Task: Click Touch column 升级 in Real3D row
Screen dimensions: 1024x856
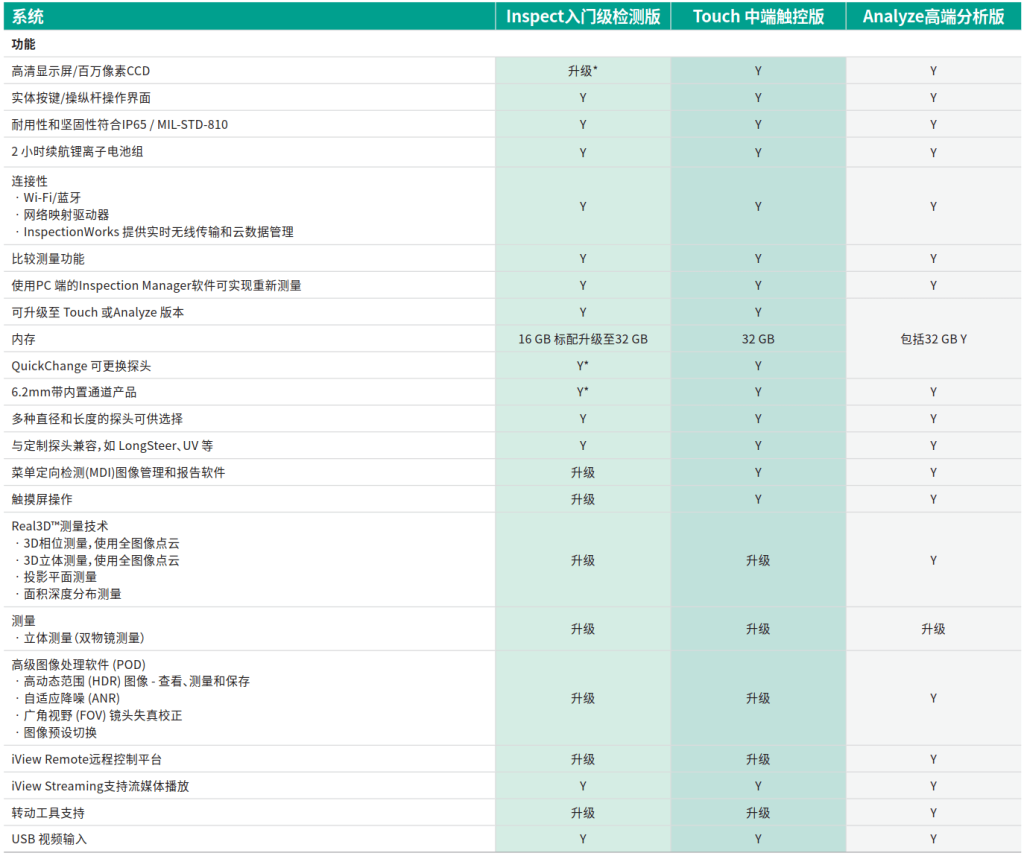Action: coord(758,560)
